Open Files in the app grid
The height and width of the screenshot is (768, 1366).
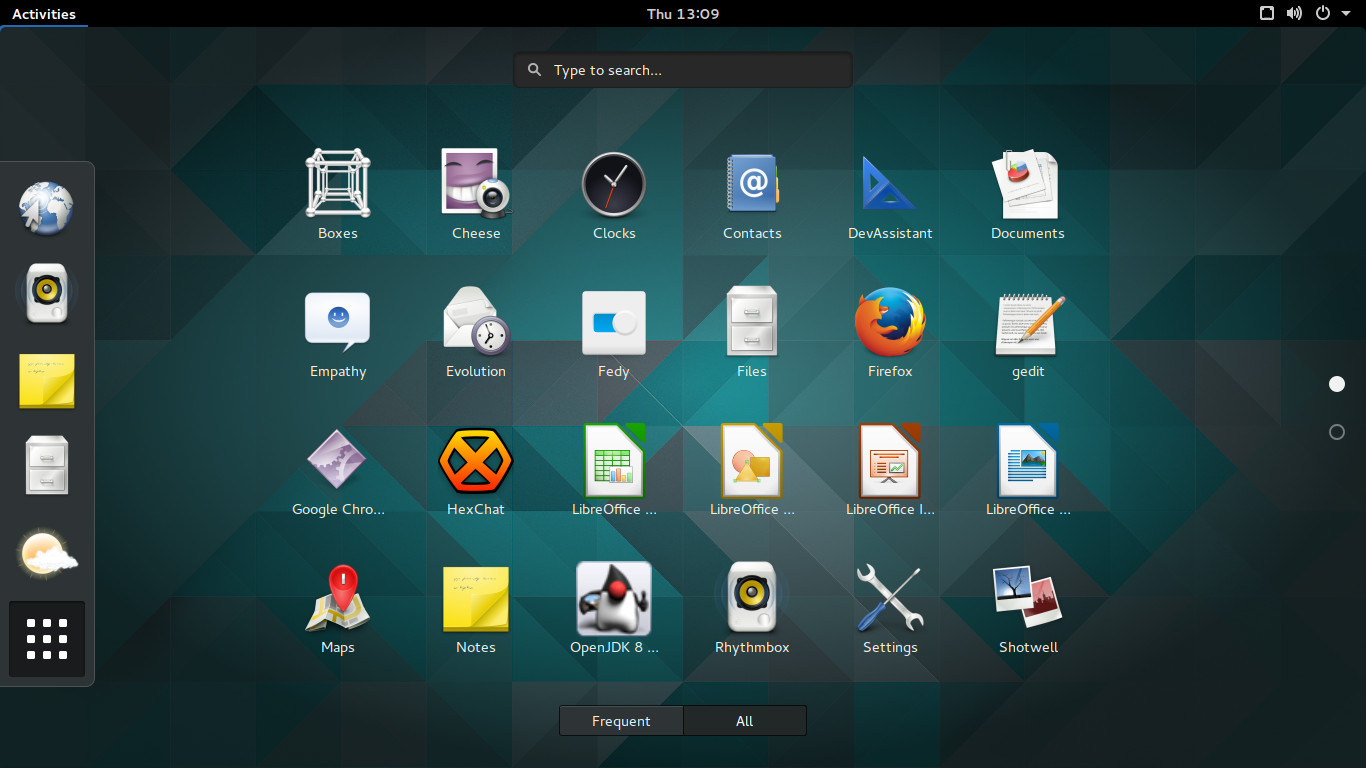[752, 321]
